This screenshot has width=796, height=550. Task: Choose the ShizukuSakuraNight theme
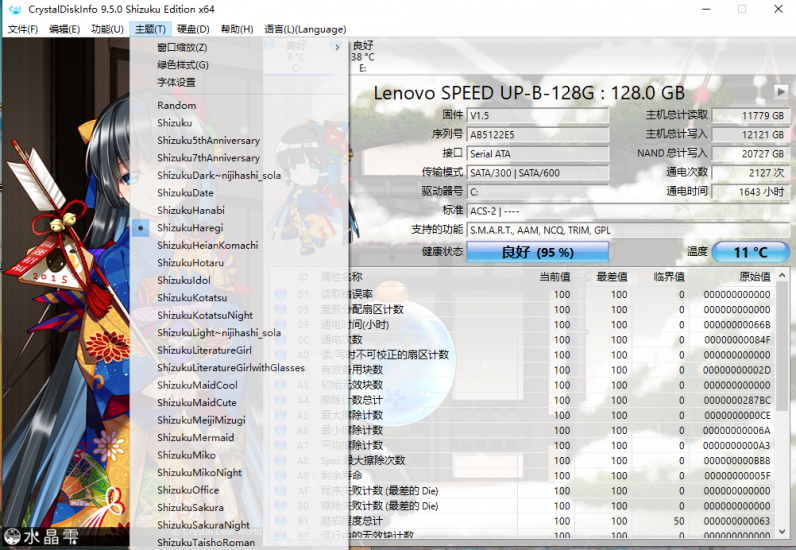click(x=239, y=525)
